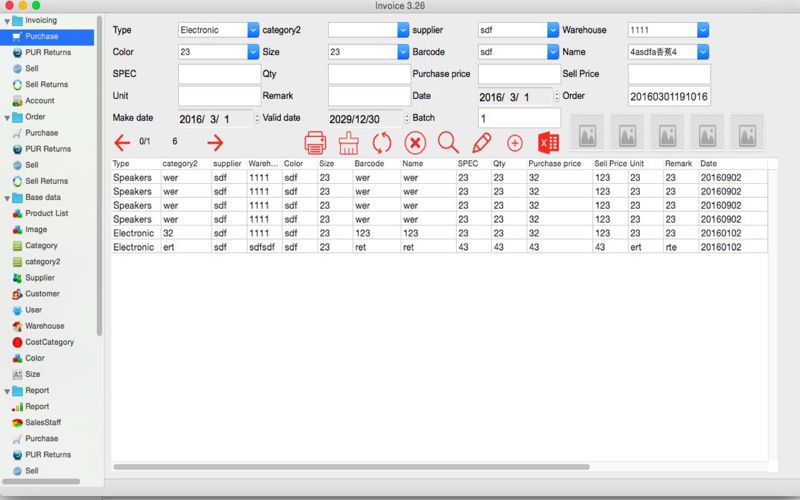The image size is (800, 500).
Task: Open the Name dropdown
Action: click(703, 52)
